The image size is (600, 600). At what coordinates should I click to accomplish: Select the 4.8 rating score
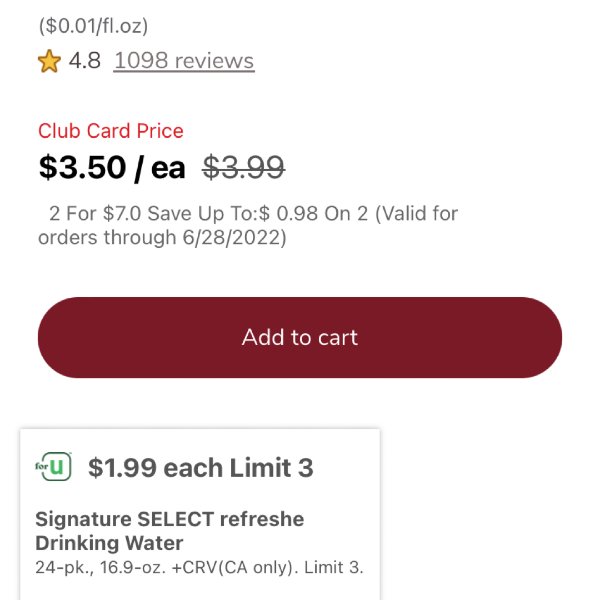(x=85, y=61)
